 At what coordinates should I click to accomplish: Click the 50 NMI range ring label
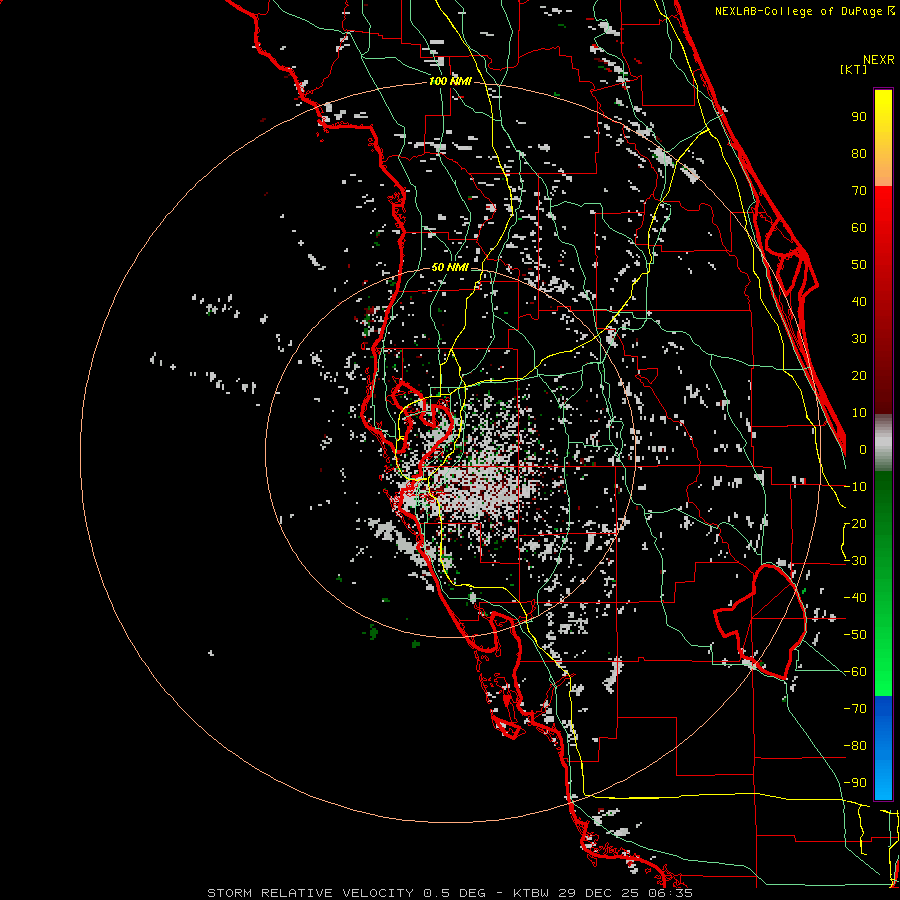click(450, 267)
